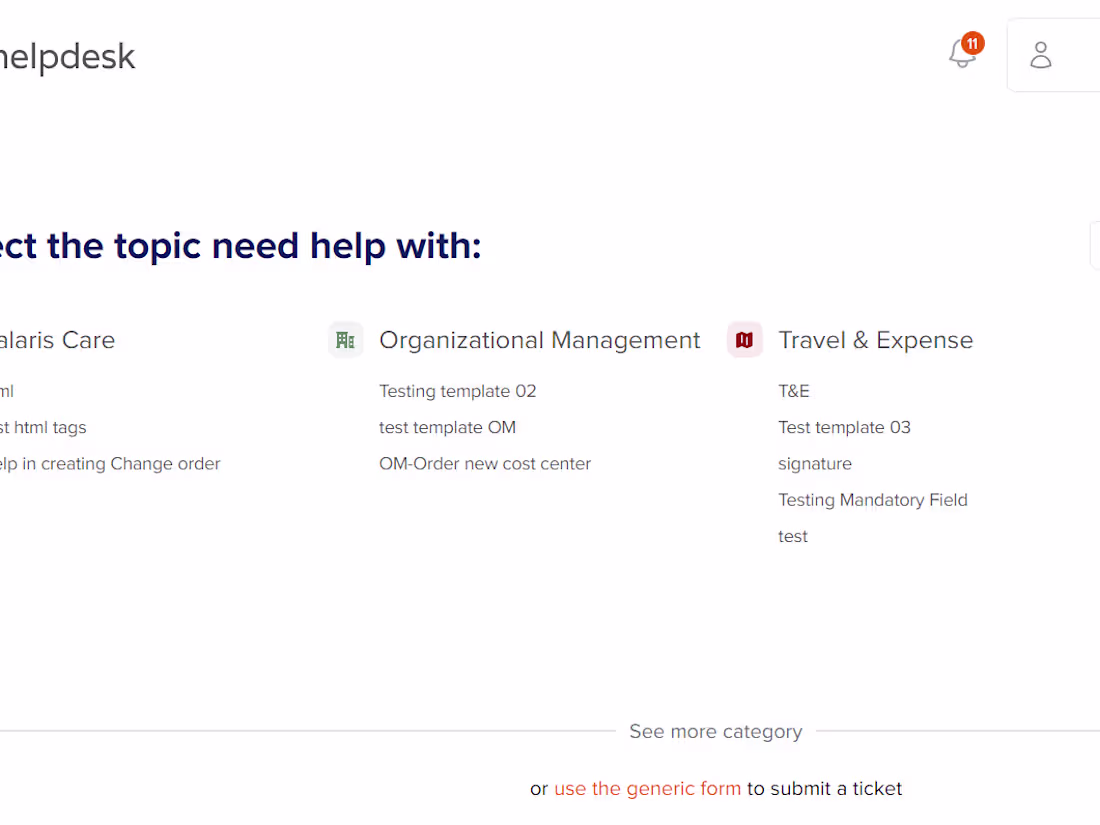Screen dimensions: 1100x825
Task: Click the notification bell icon
Action: click(960, 54)
